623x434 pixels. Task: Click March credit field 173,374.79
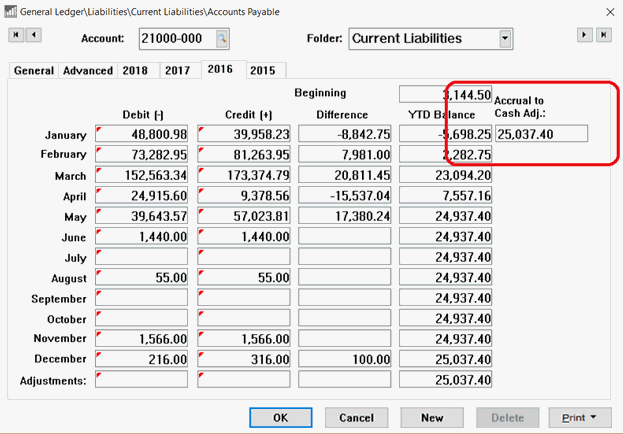click(244, 175)
